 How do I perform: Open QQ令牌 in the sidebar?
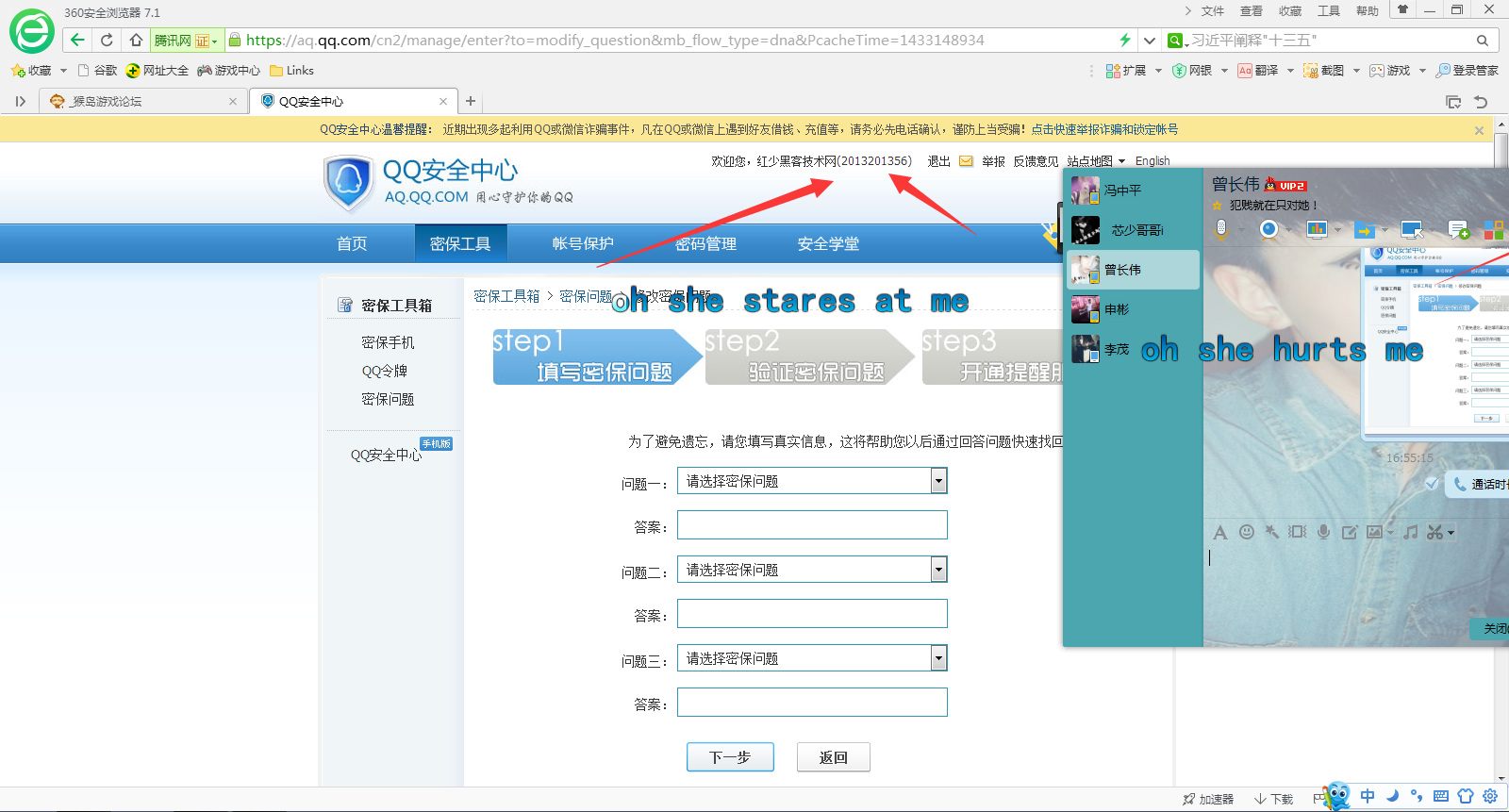point(384,371)
